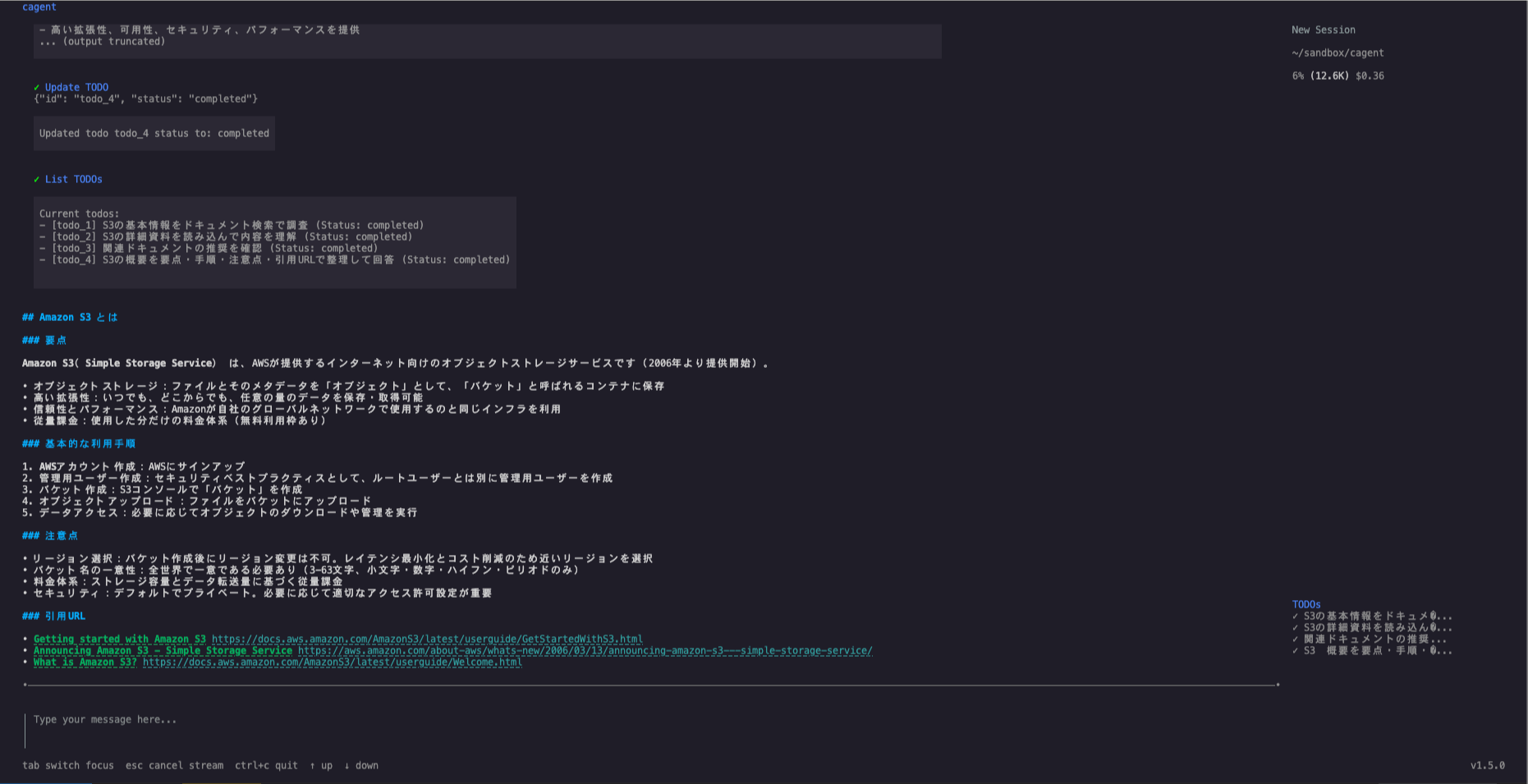Open the GetStartedWithS3.html documentation URL
The width and height of the screenshot is (1528, 784).
point(427,639)
